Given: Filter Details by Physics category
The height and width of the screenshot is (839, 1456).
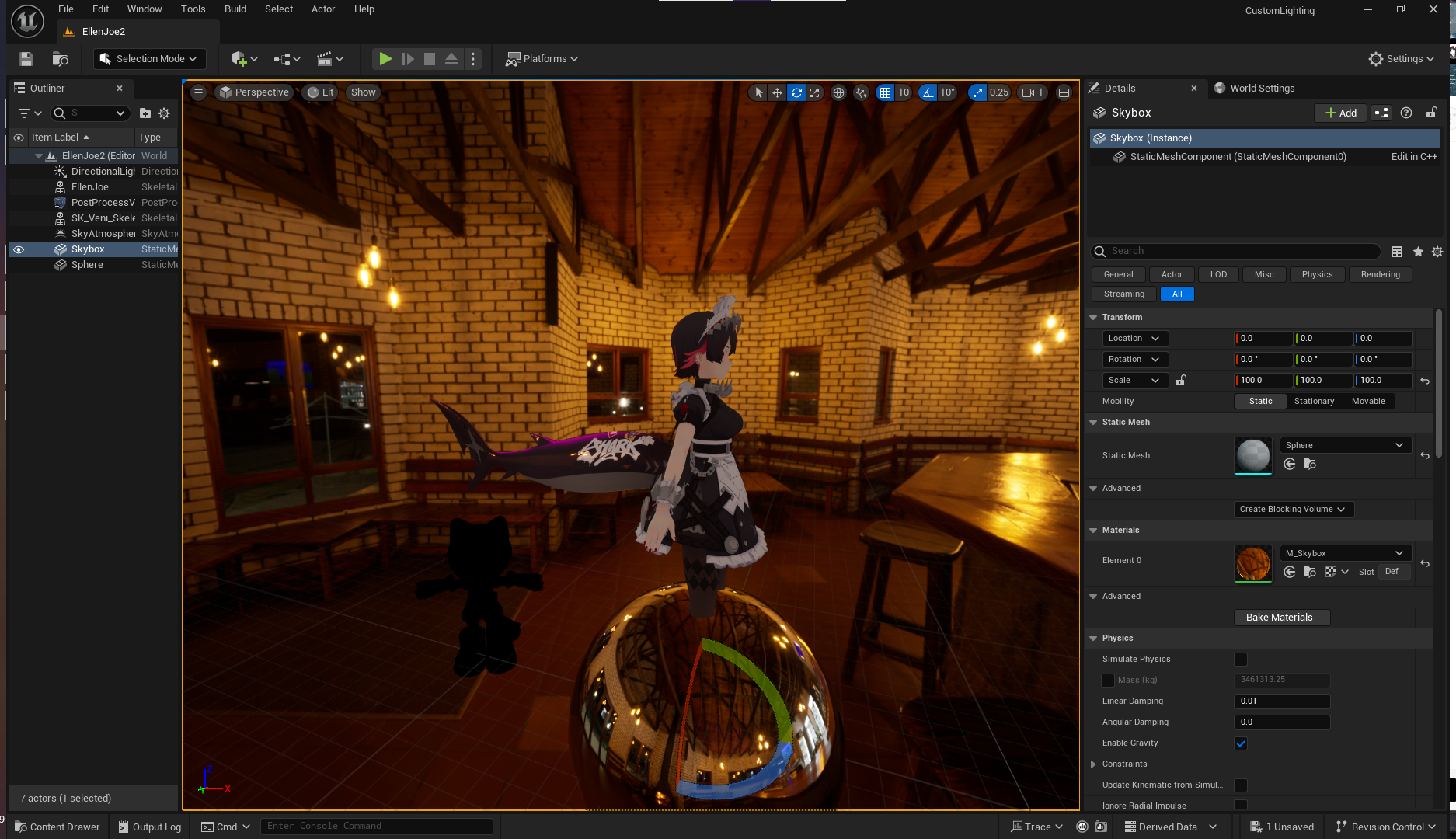Looking at the screenshot, I should [1317, 274].
